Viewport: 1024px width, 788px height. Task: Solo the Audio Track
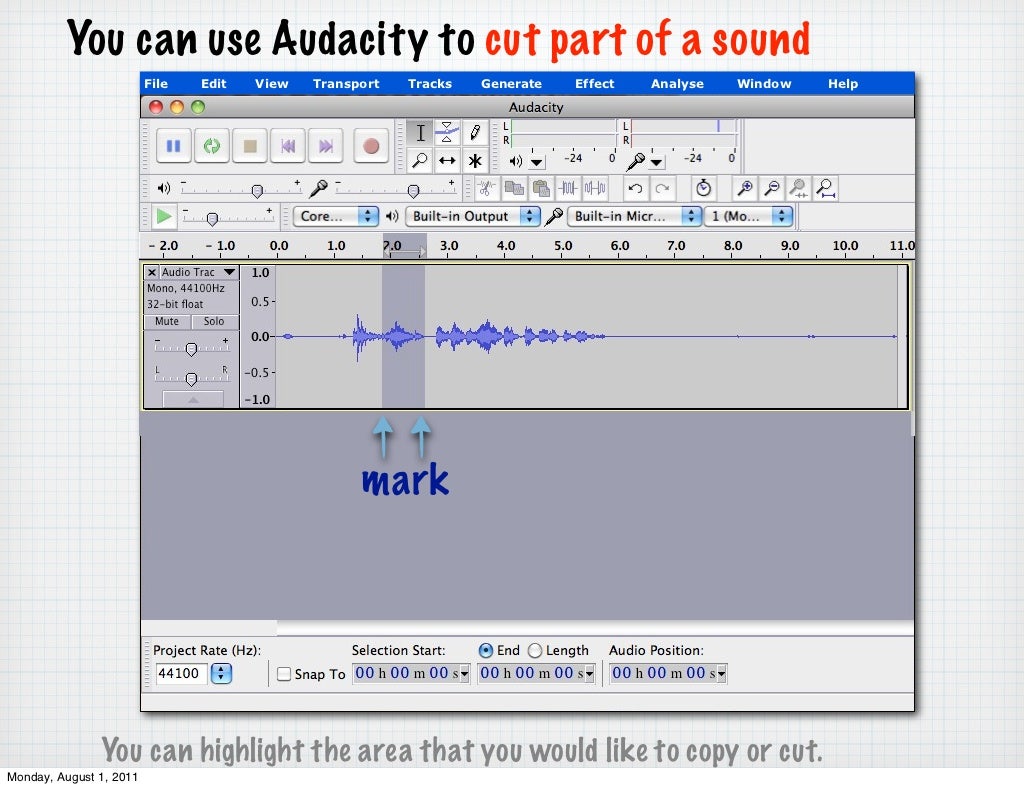214,321
